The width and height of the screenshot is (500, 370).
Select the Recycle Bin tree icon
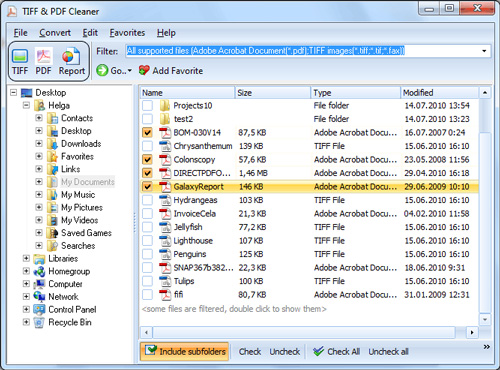[39, 322]
